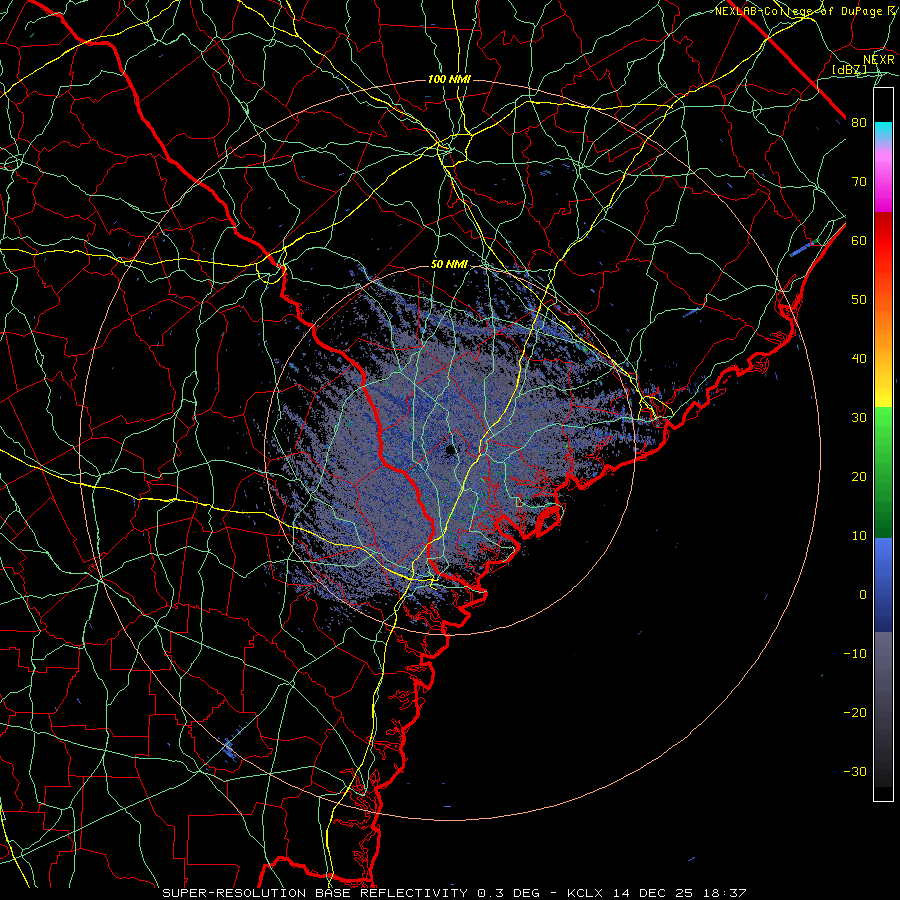Click "SUPER-RESOLUTION BASE REFLECTIVITY" caption text

(315, 893)
